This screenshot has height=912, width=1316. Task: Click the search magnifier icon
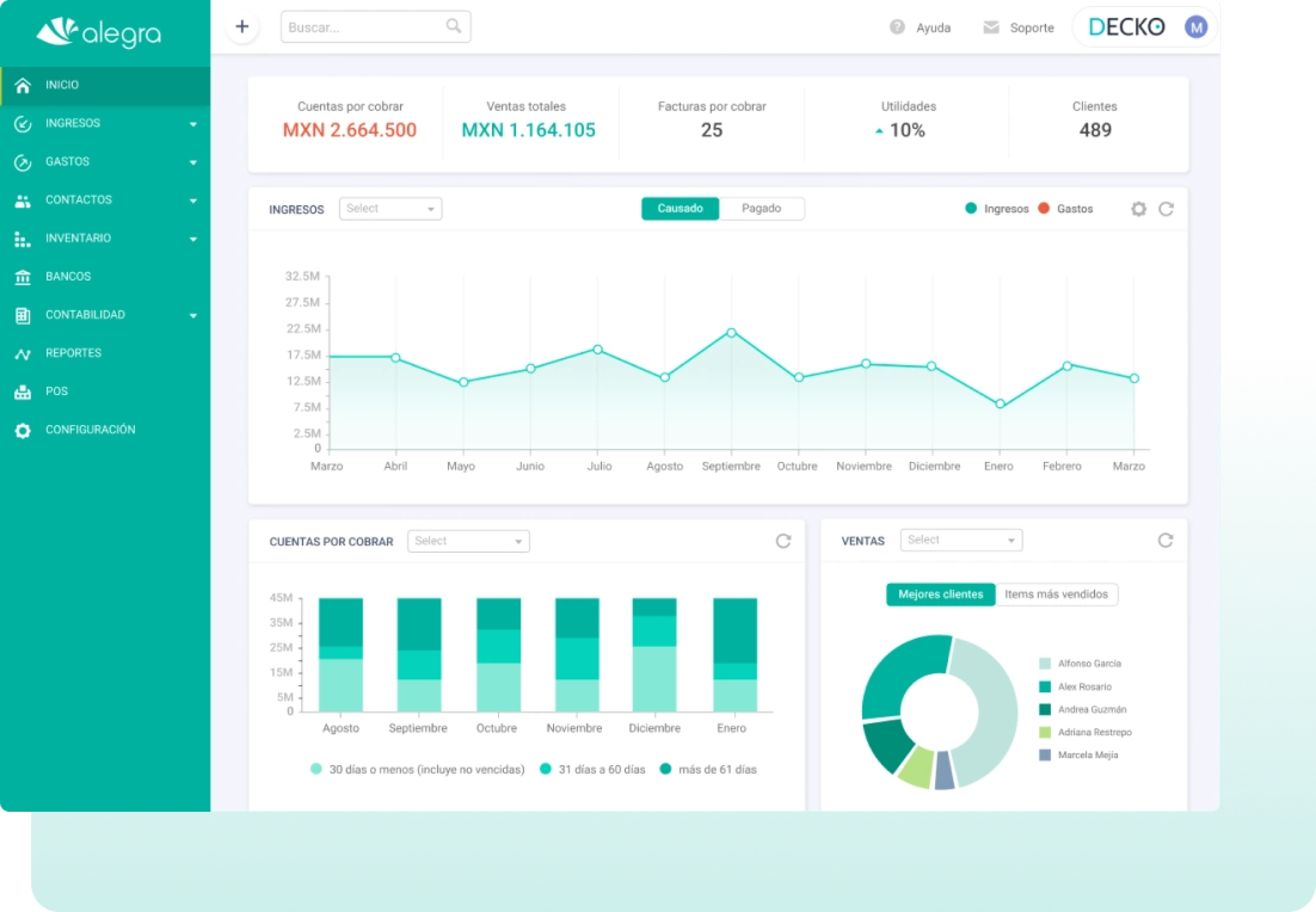point(453,26)
